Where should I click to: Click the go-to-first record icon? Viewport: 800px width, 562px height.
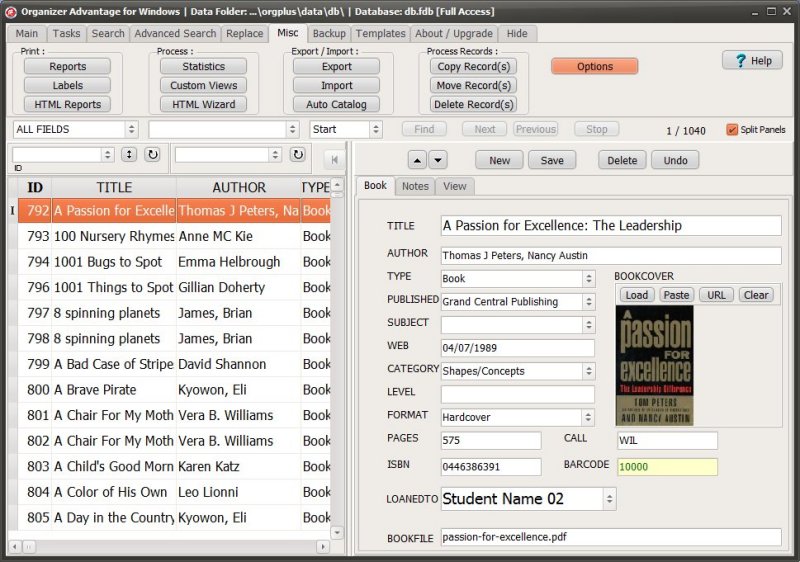(x=334, y=160)
